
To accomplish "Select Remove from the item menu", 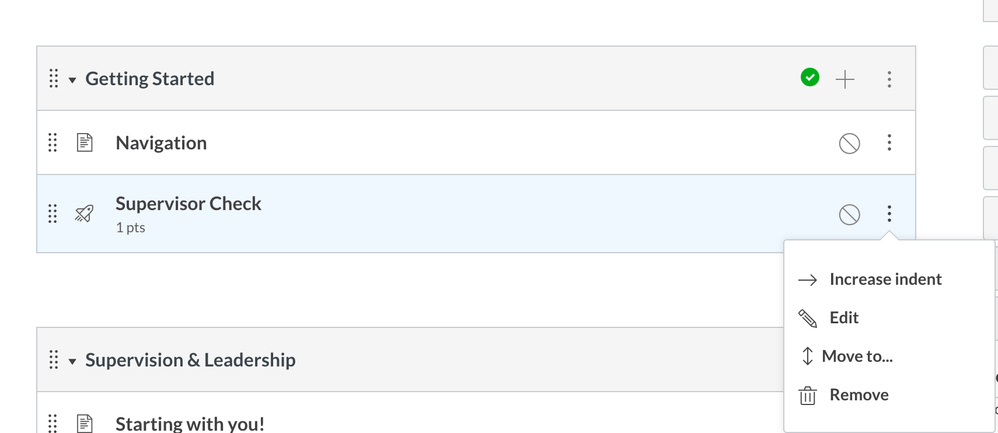I will (858, 395).
